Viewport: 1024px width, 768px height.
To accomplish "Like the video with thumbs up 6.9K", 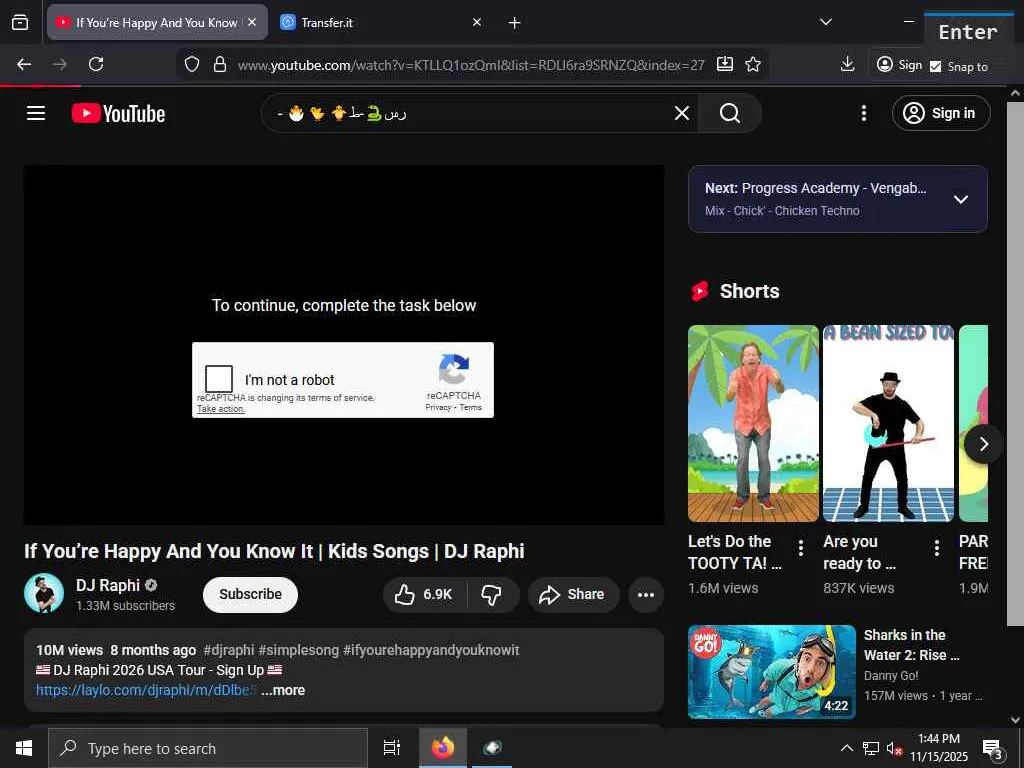I will pos(423,594).
